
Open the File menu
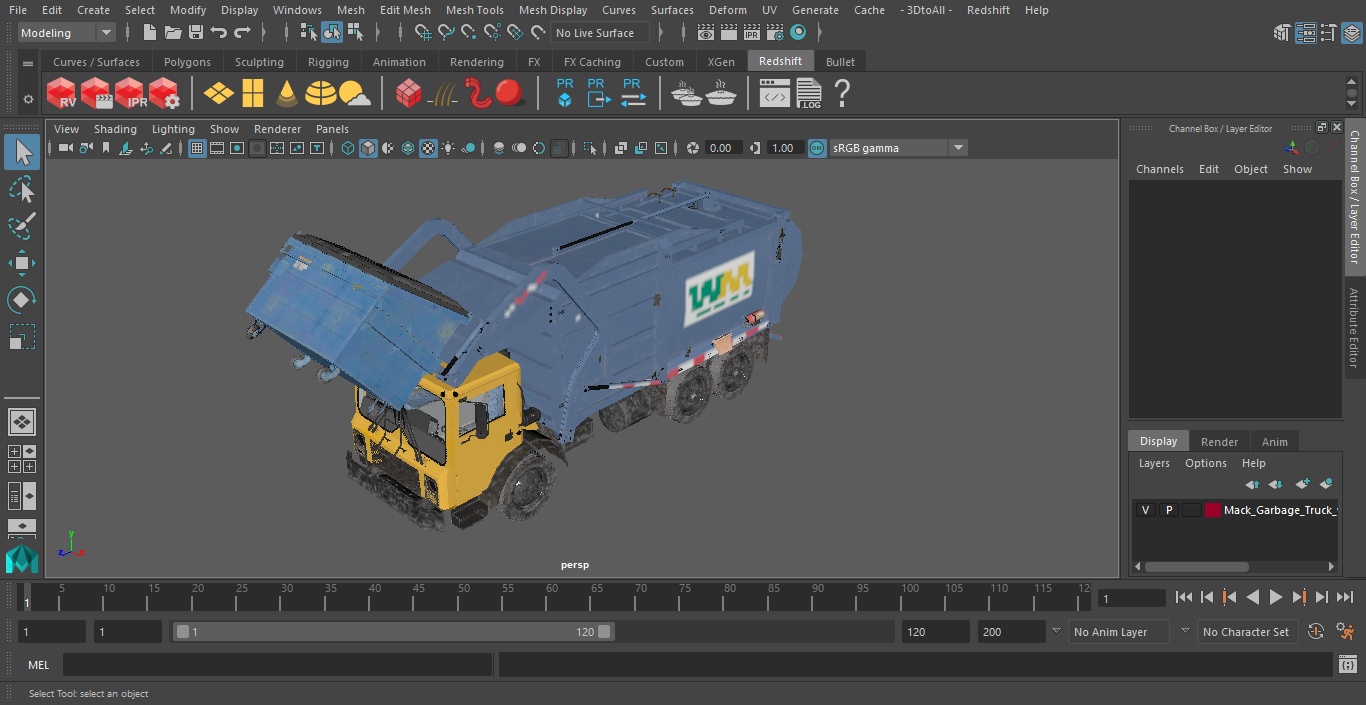pos(18,10)
